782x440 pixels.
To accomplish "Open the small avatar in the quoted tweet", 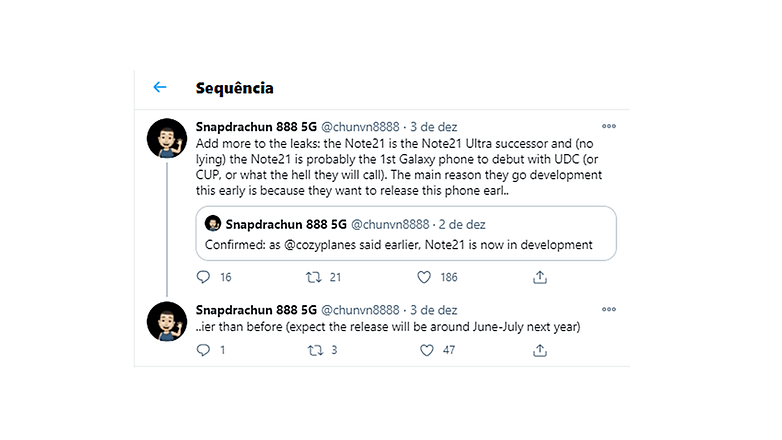I will 213,223.
